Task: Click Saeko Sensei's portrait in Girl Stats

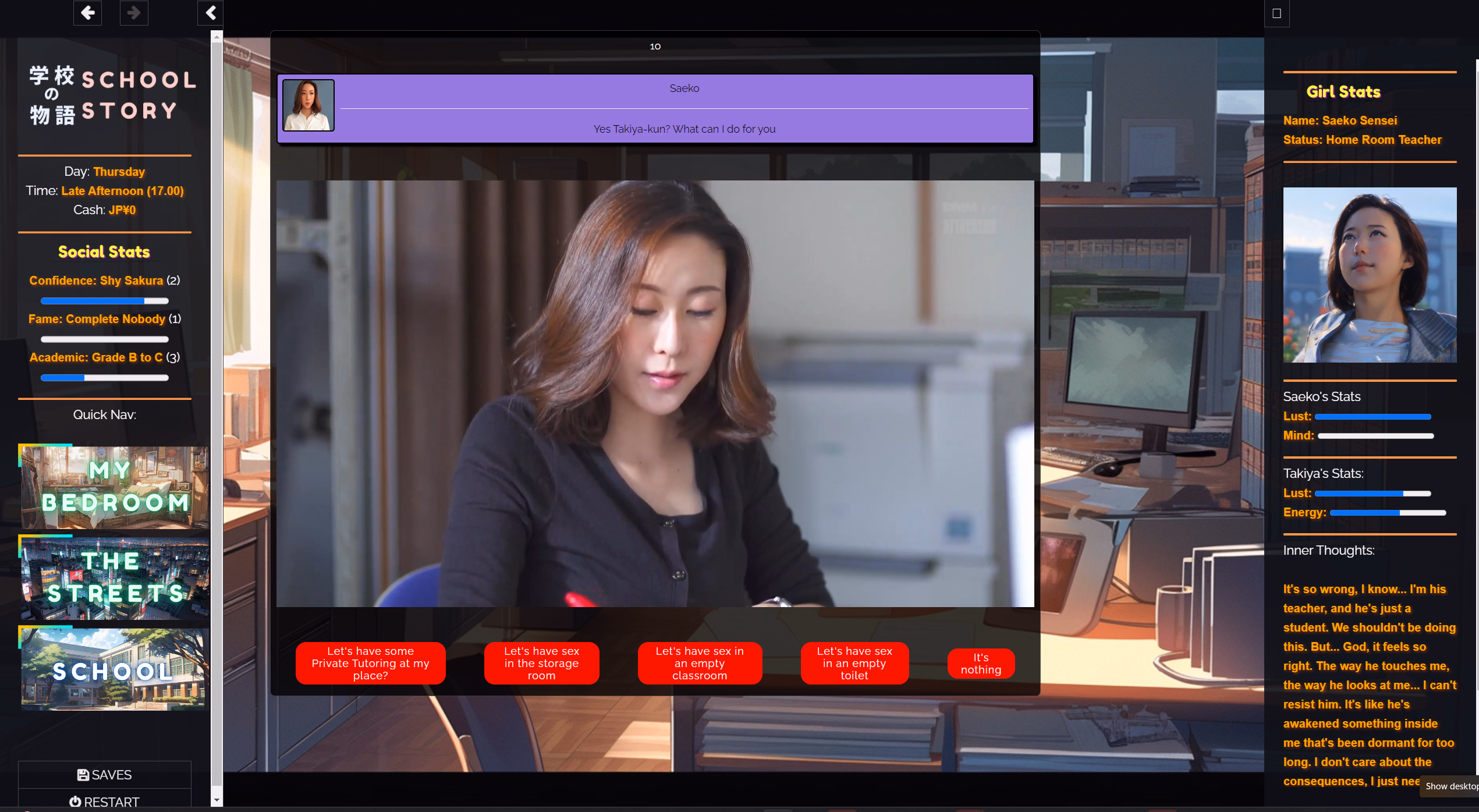Action: (x=1370, y=275)
